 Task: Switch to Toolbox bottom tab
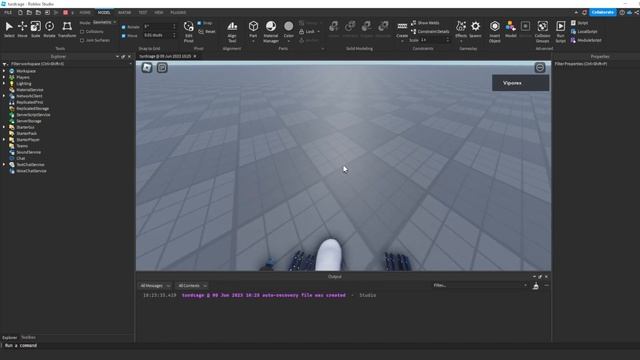coord(28,338)
